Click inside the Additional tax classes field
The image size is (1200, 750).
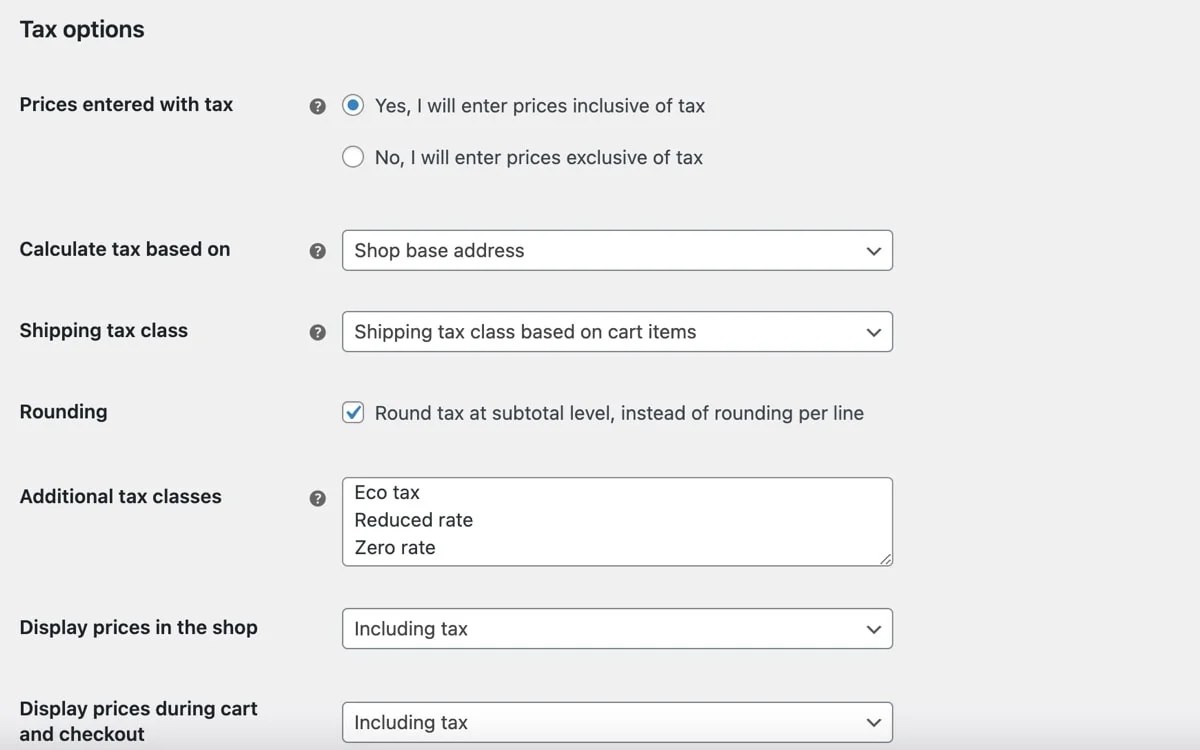617,520
